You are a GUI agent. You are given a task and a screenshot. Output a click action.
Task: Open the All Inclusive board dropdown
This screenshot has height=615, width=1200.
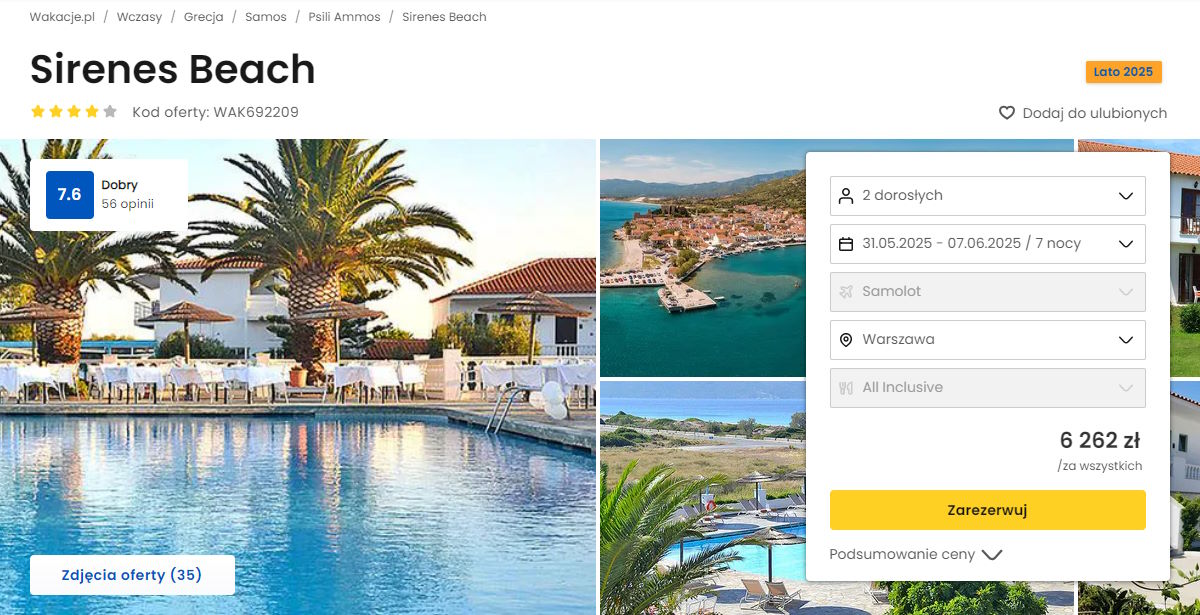pos(988,387)
